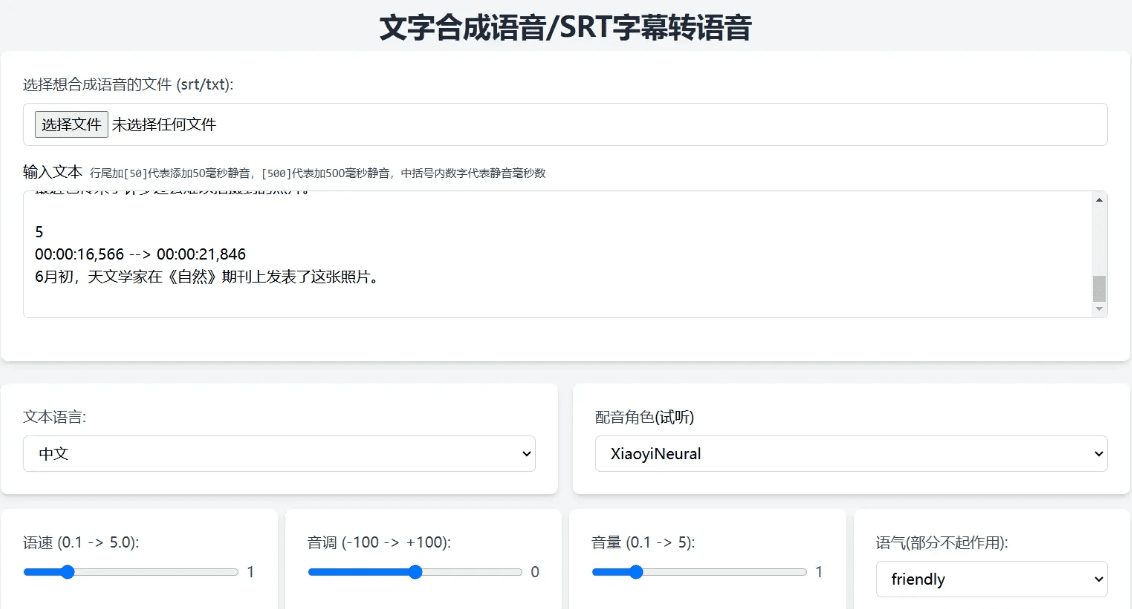Click the 选择文件 file chooser button
This screenshot has width=1132, height=609.
pyautogui.click(x=71, y=124)
